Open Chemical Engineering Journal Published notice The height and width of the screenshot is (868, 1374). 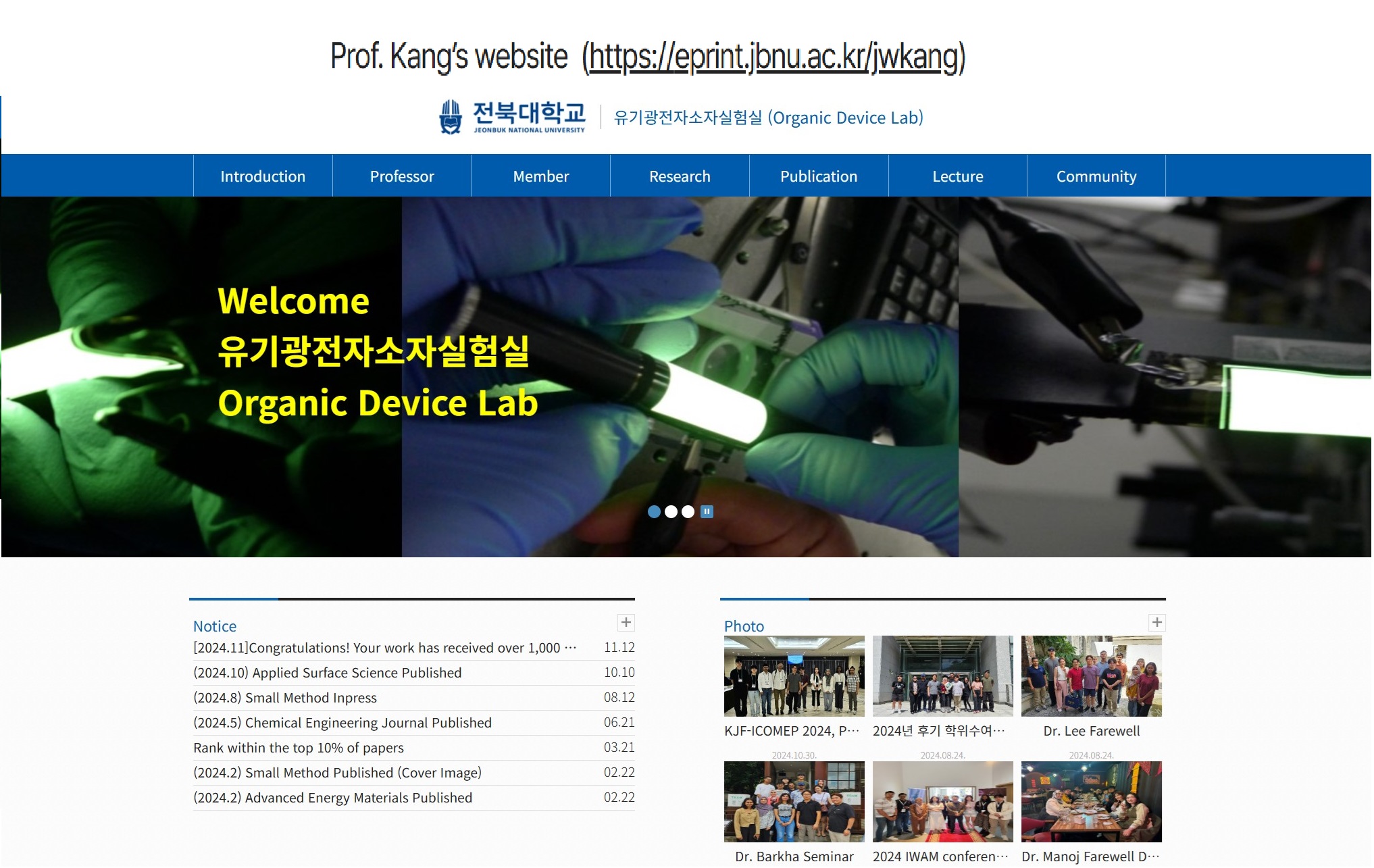342,723
